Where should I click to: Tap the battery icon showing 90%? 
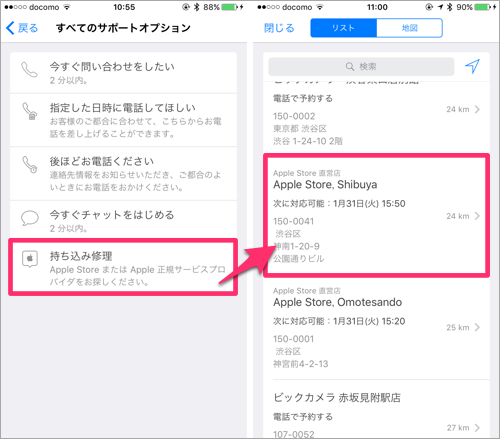(x=482, y=7)
